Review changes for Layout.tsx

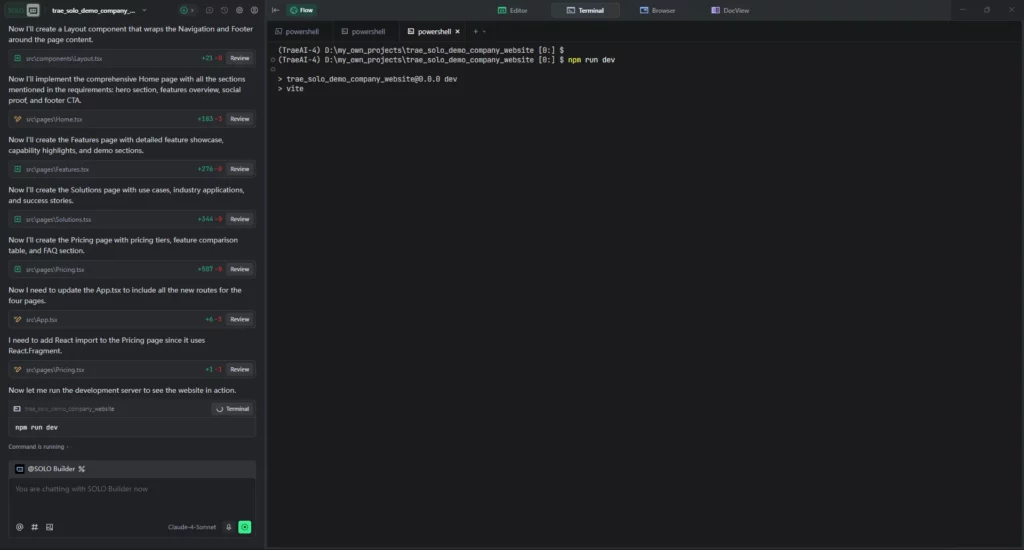[240, 58]
